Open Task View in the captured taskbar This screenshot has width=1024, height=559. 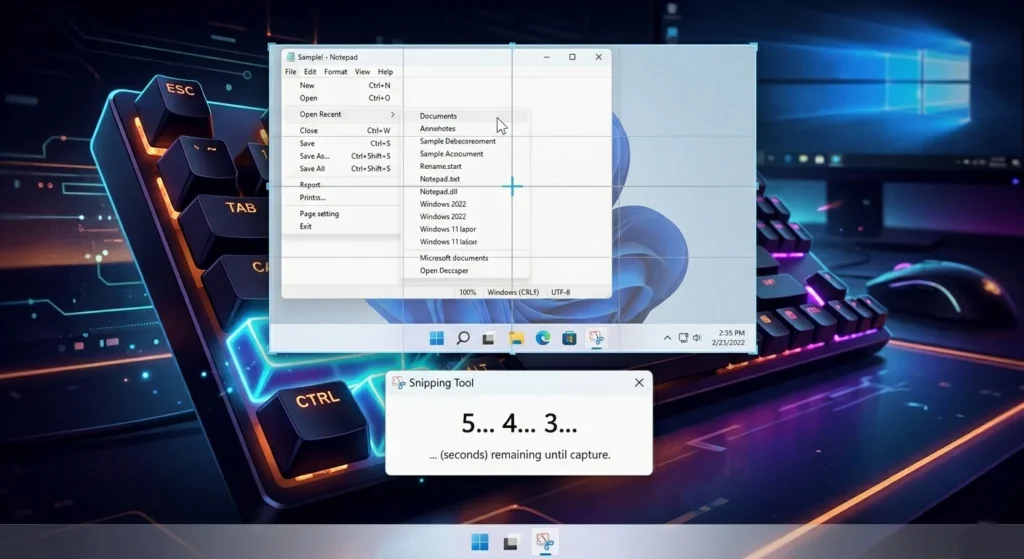click(488, 338)
